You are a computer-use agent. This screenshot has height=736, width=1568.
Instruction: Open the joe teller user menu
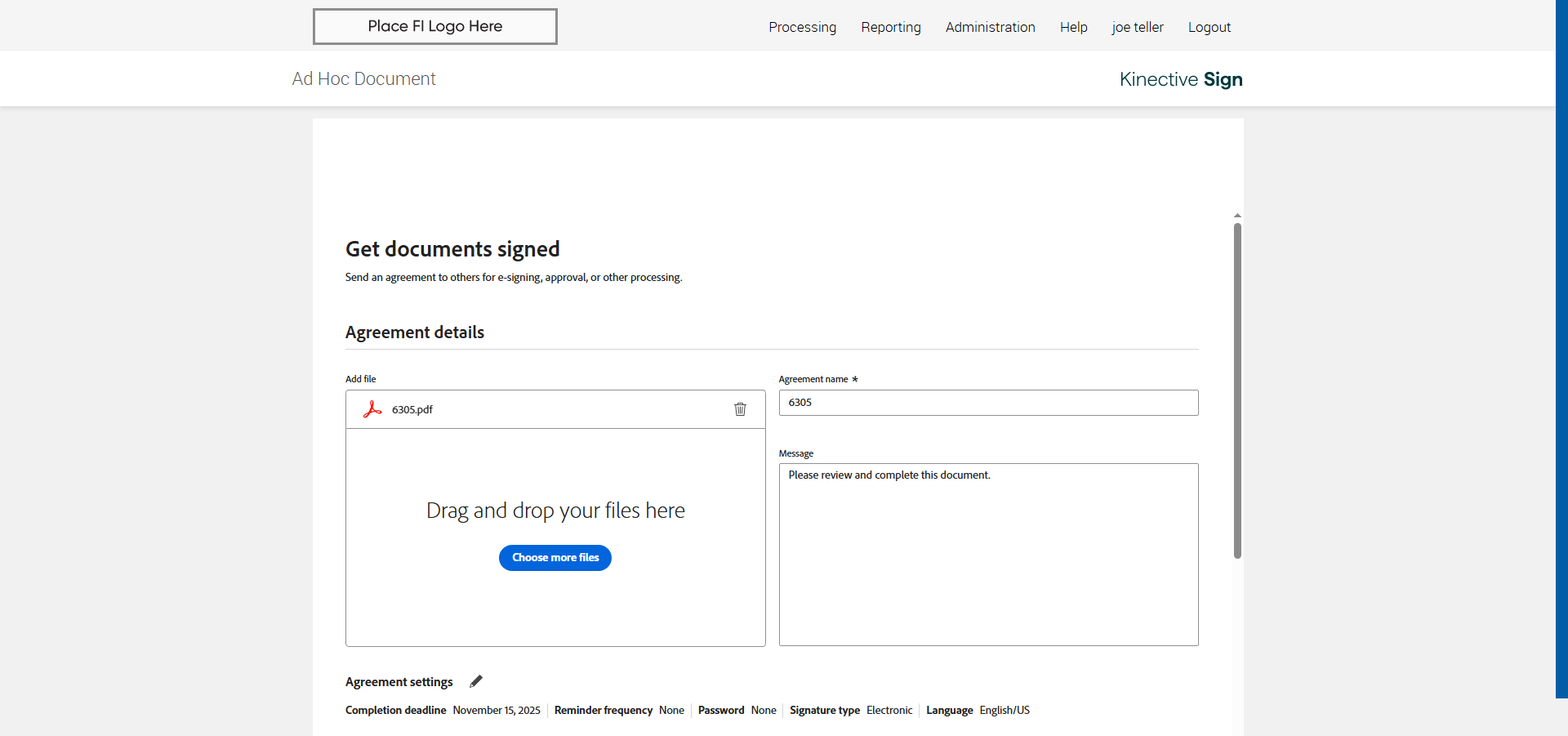point(1138,27)
